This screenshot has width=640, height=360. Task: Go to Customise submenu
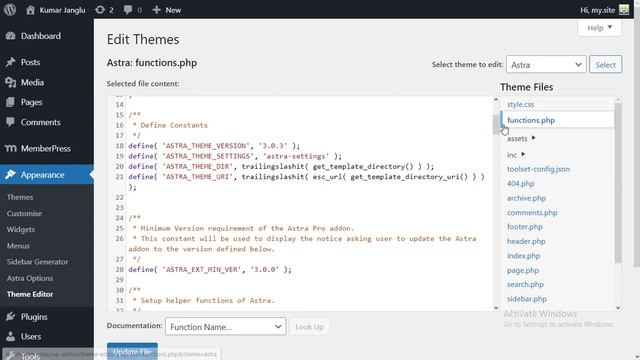pos(24,213)
